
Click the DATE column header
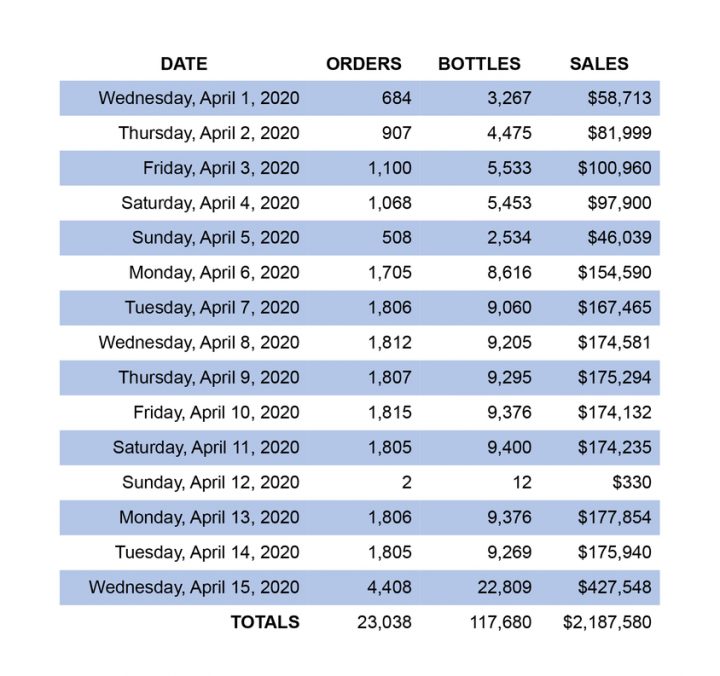click(x=184, y=64)
